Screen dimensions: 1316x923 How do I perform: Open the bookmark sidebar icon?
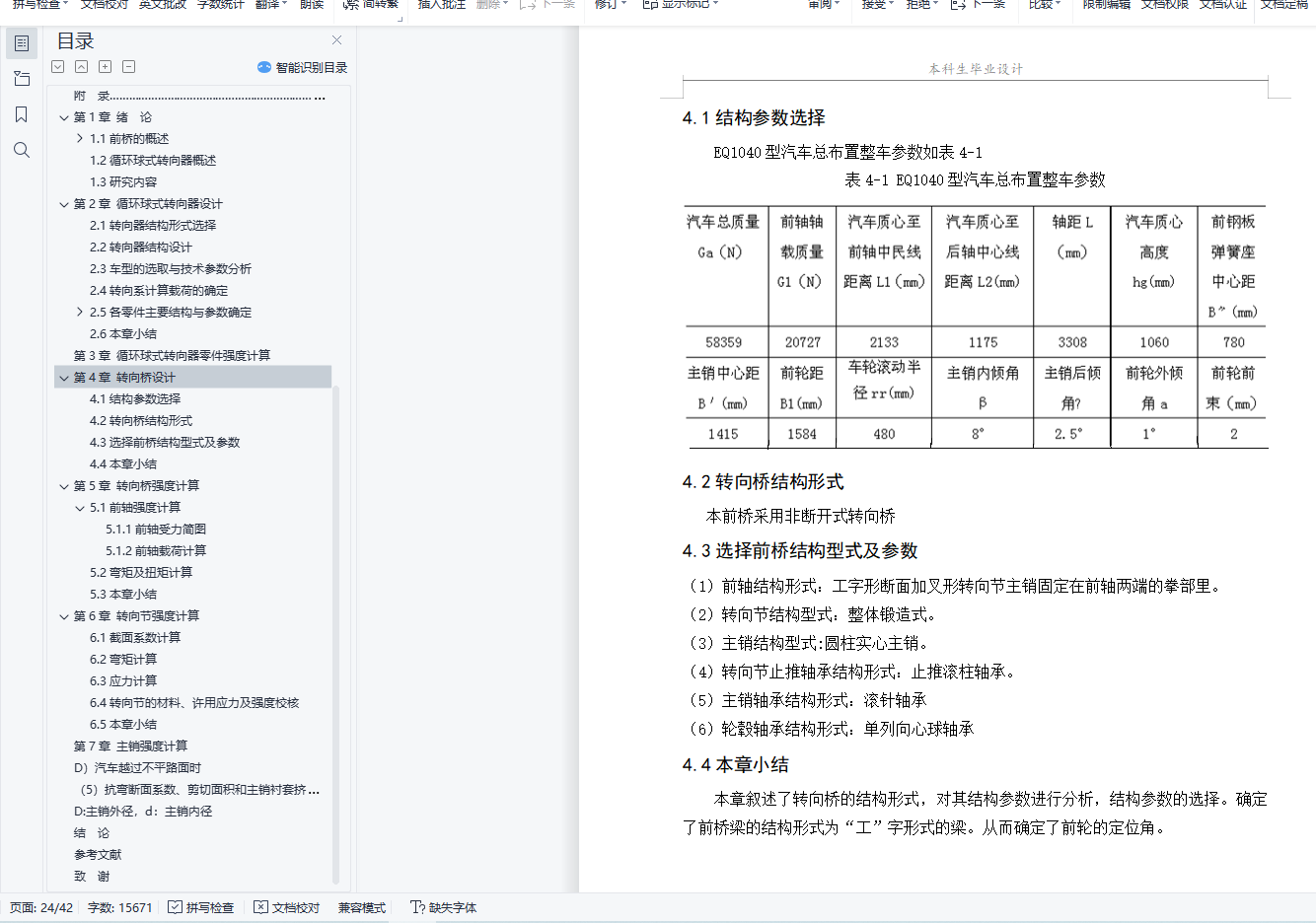tap(22, 114)
